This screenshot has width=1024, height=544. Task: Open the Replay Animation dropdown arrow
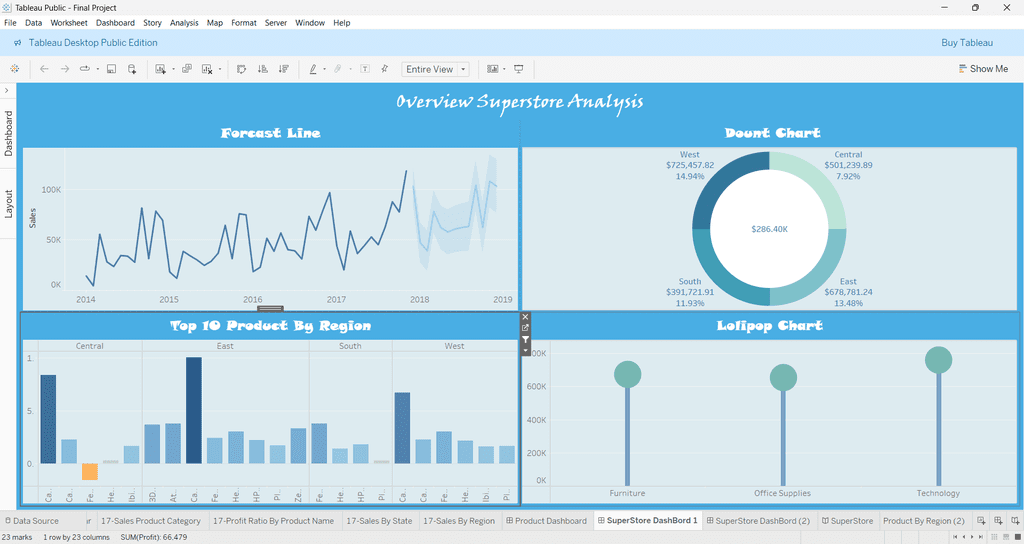[x=97, y=69]
